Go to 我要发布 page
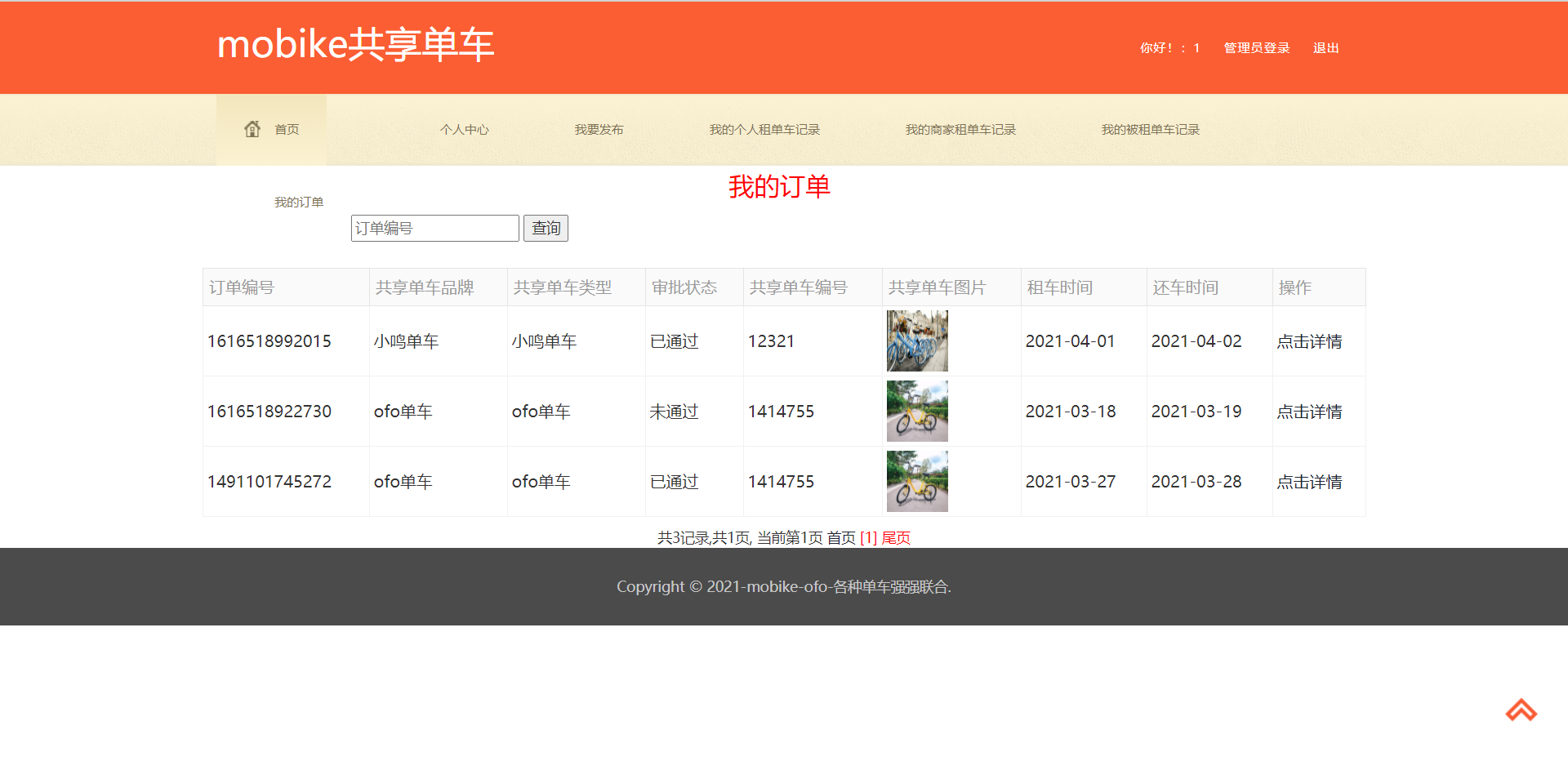 pos(599,130)
